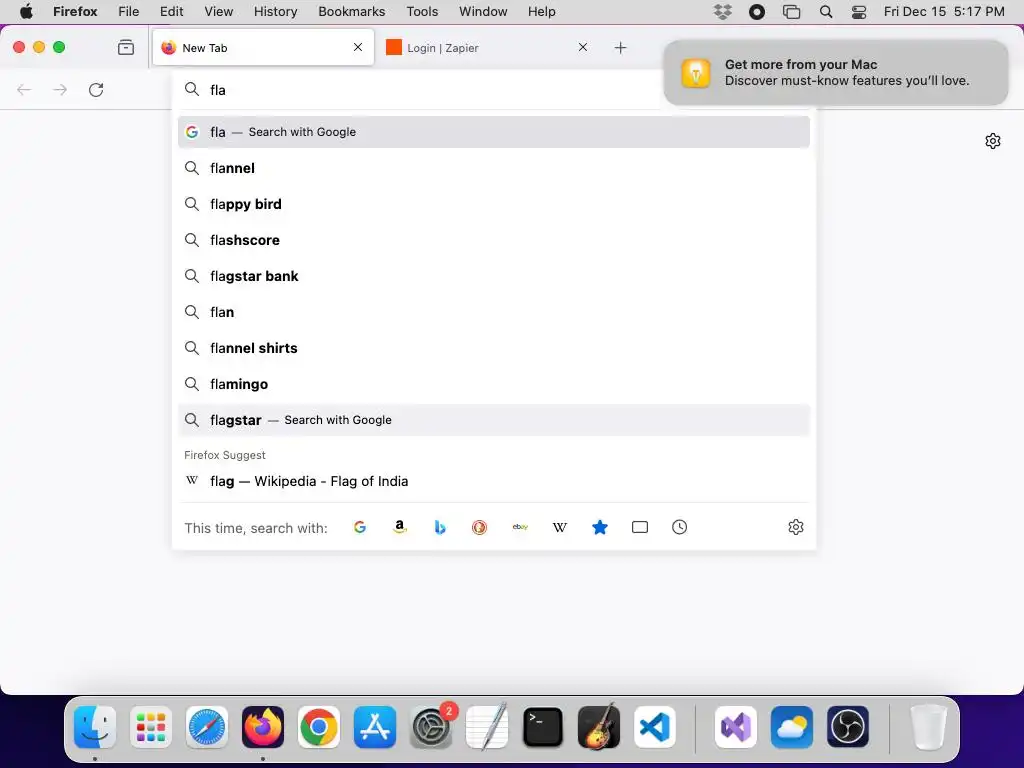This screenshot has width=1024, height=768.
Task: Open Dropbox menu bar icon
Action: tap(722, 12)
